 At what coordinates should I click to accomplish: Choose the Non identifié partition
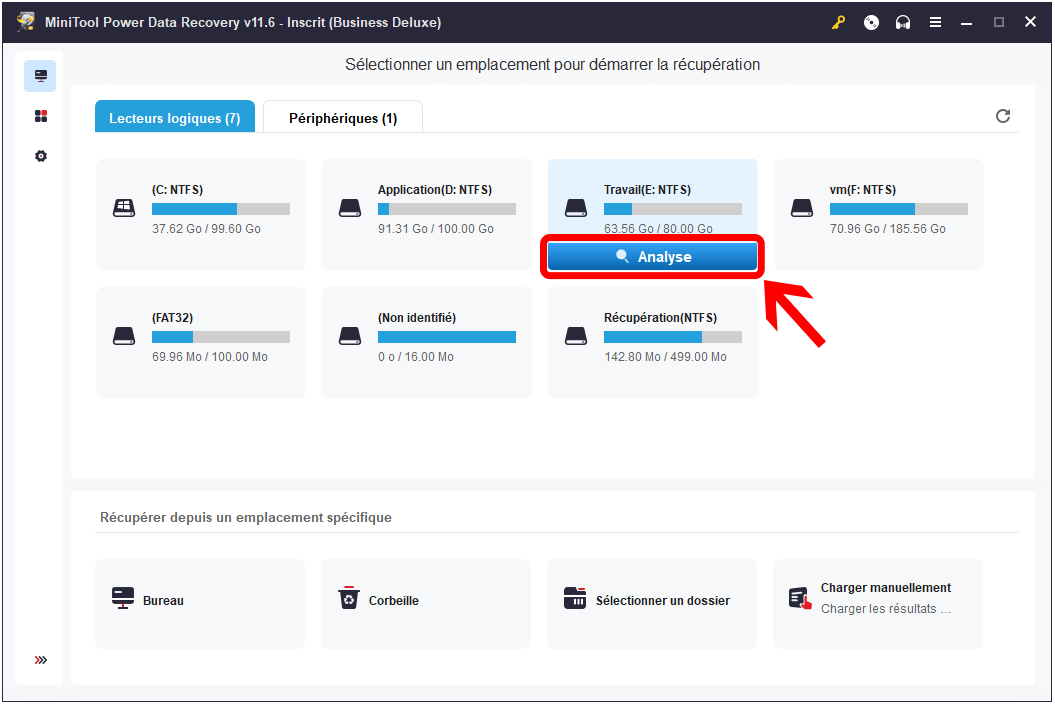pyautogui.click(x=426, y=342)
